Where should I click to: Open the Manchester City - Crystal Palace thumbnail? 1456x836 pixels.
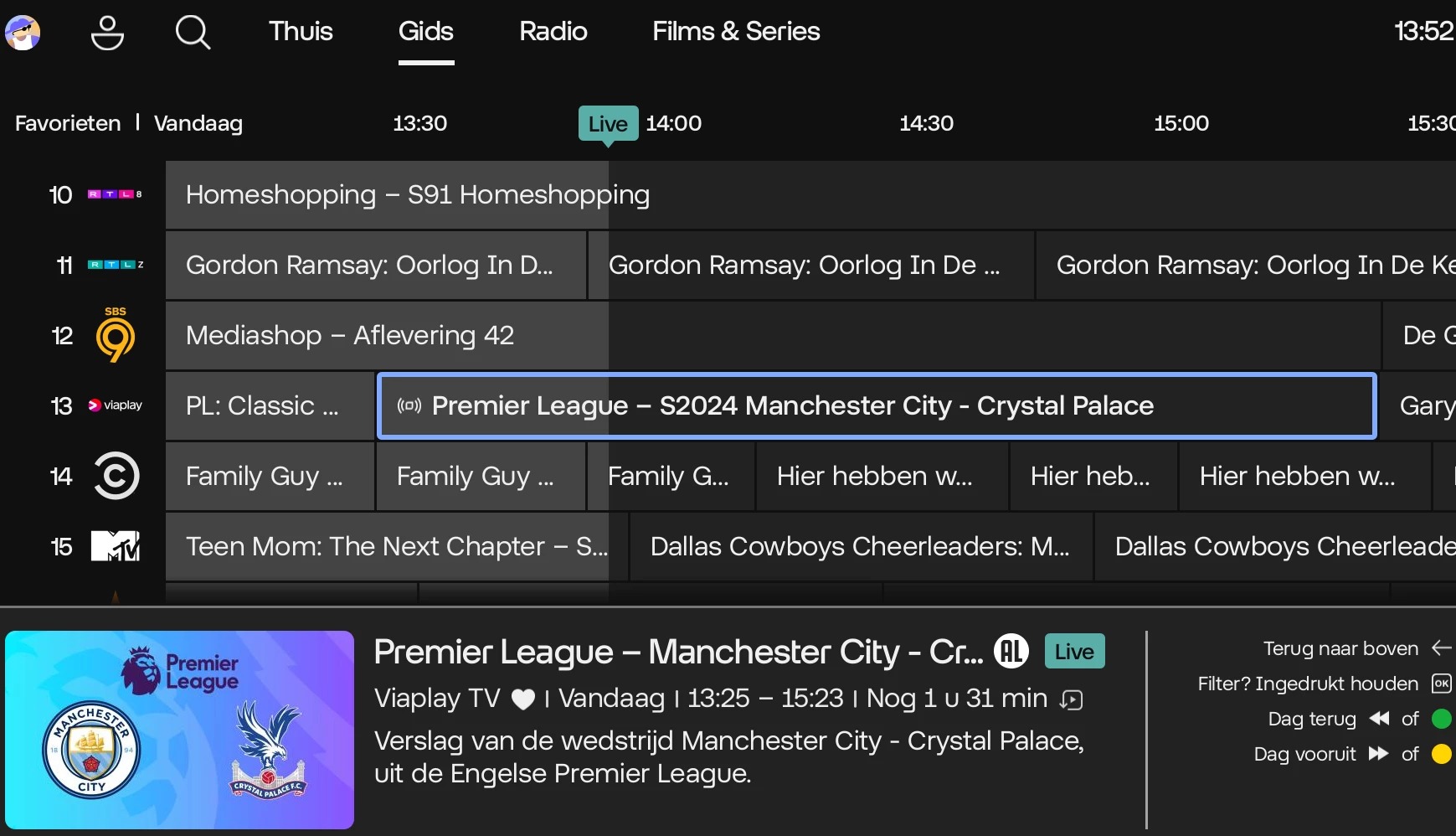[x=179, y=730]
